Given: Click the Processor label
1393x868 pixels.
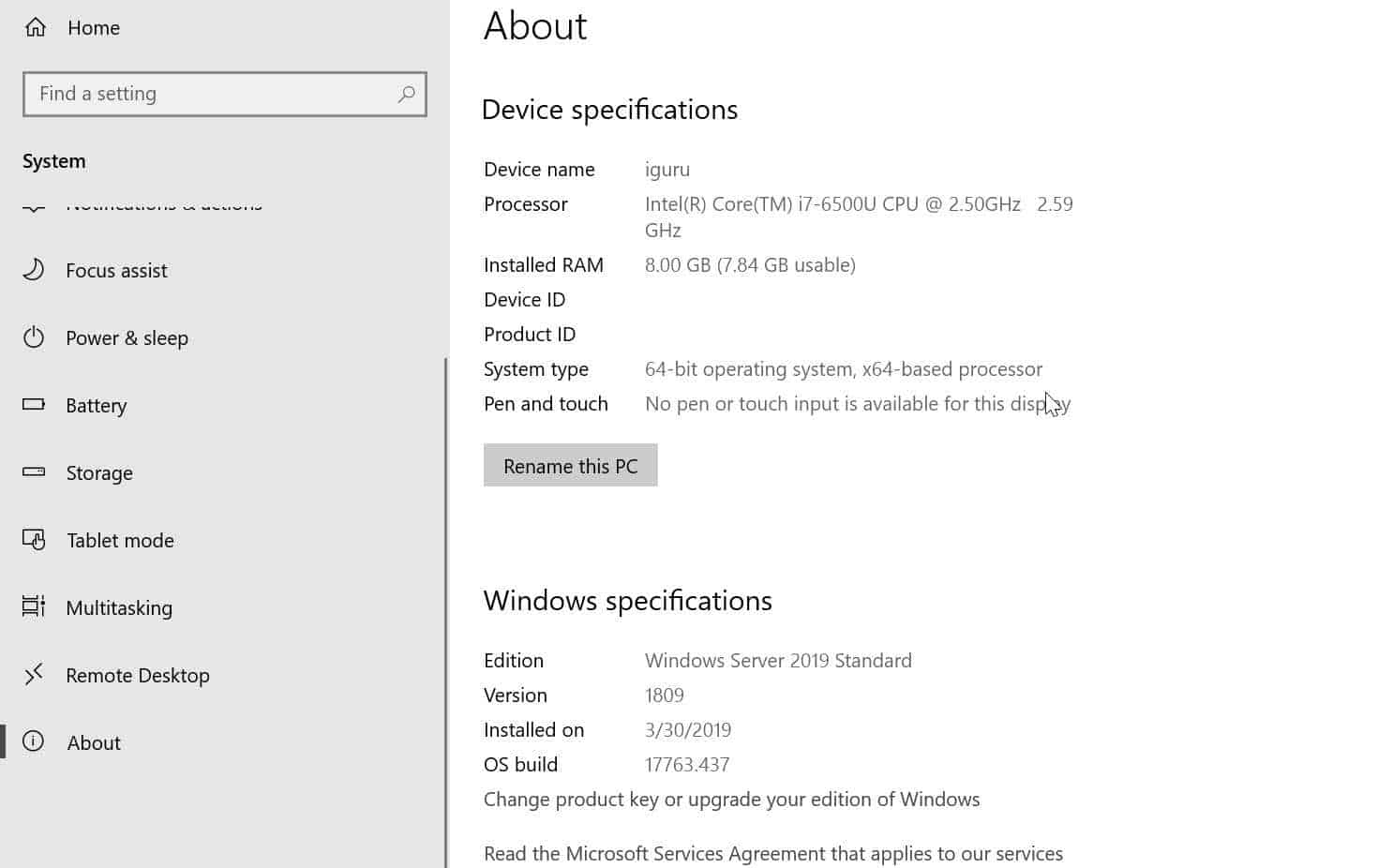Looking at the screenshot, I should tap(526, 204).
